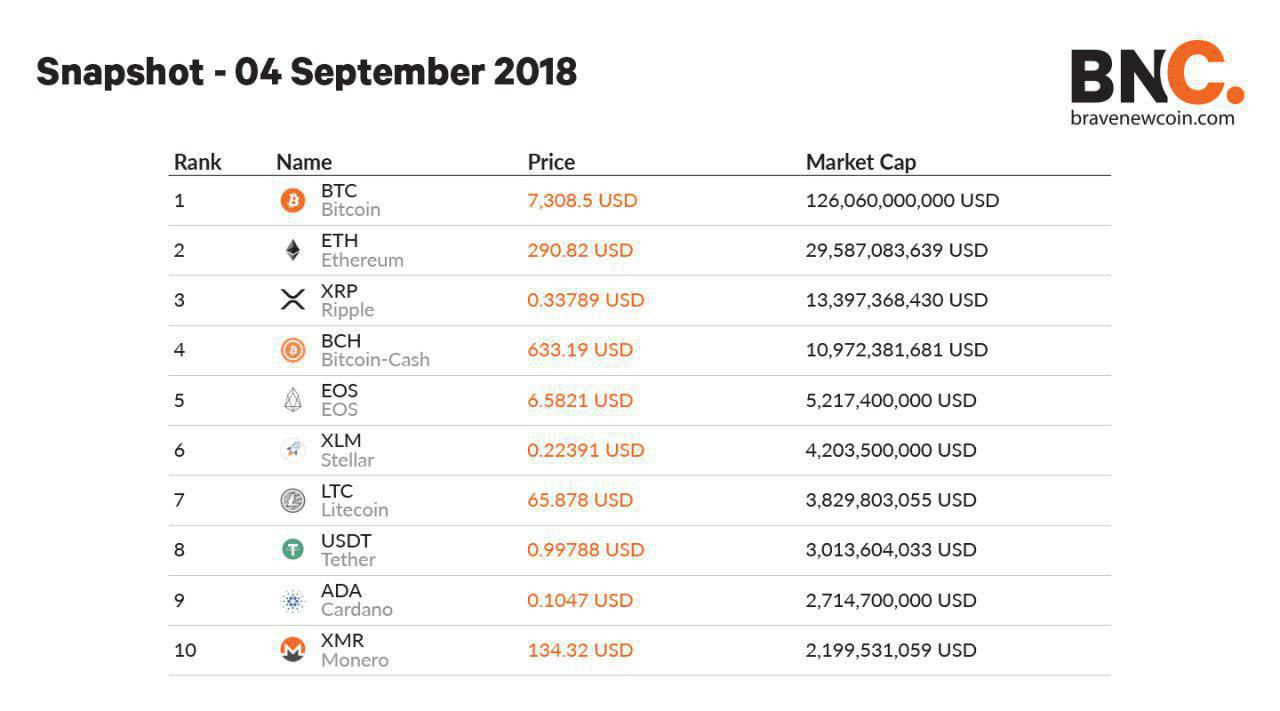Select the Rank column header

[x=197, y=162]
